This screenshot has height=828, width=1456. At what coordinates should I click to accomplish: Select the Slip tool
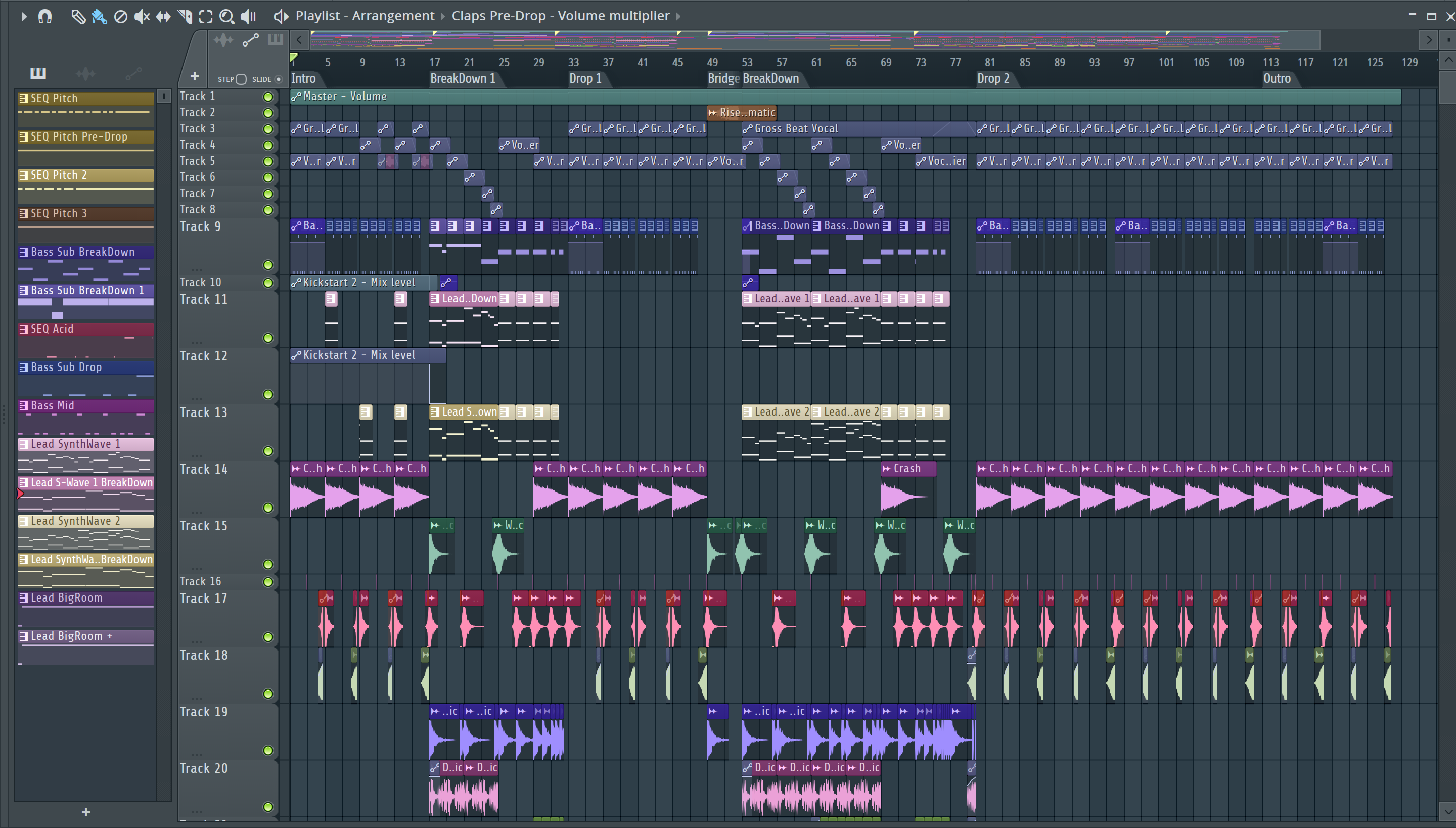pos(163,17)
